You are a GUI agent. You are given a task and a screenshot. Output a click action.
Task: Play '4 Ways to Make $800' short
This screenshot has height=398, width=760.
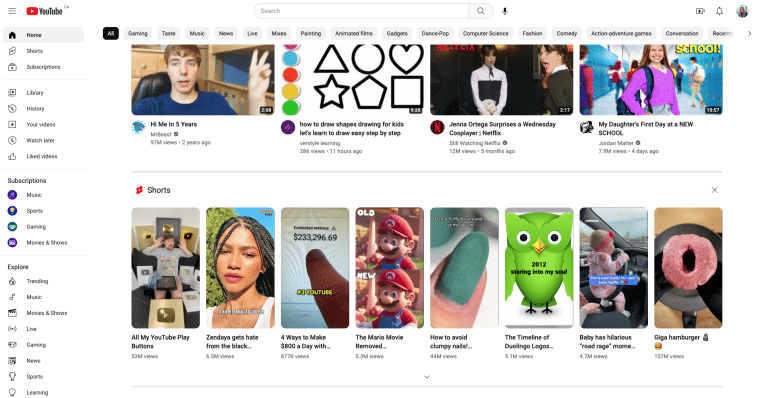click(315, 268)
